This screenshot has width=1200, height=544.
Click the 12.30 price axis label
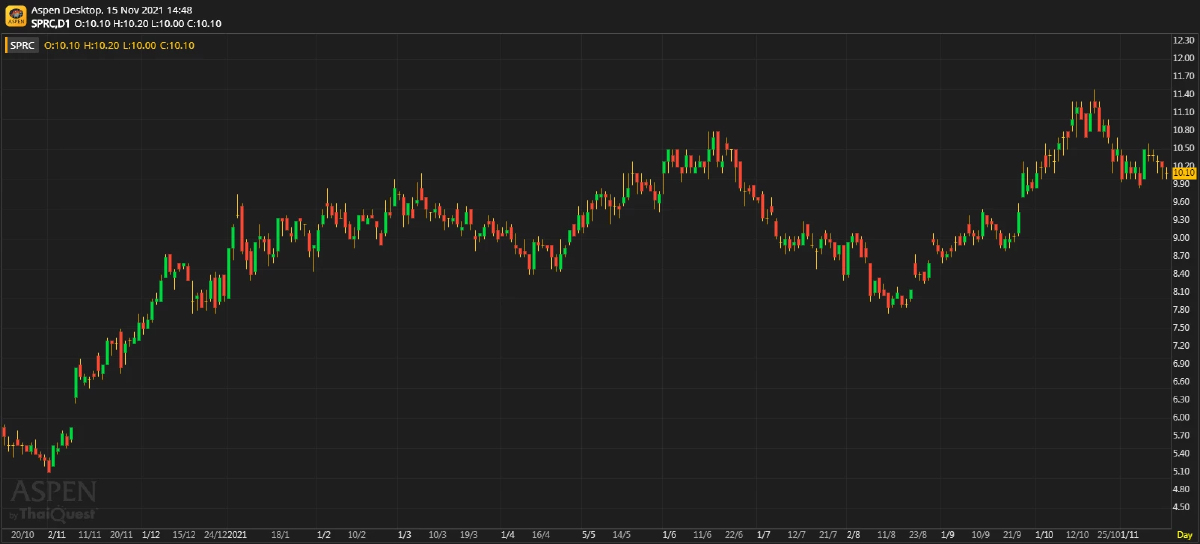click(1184, 40)
